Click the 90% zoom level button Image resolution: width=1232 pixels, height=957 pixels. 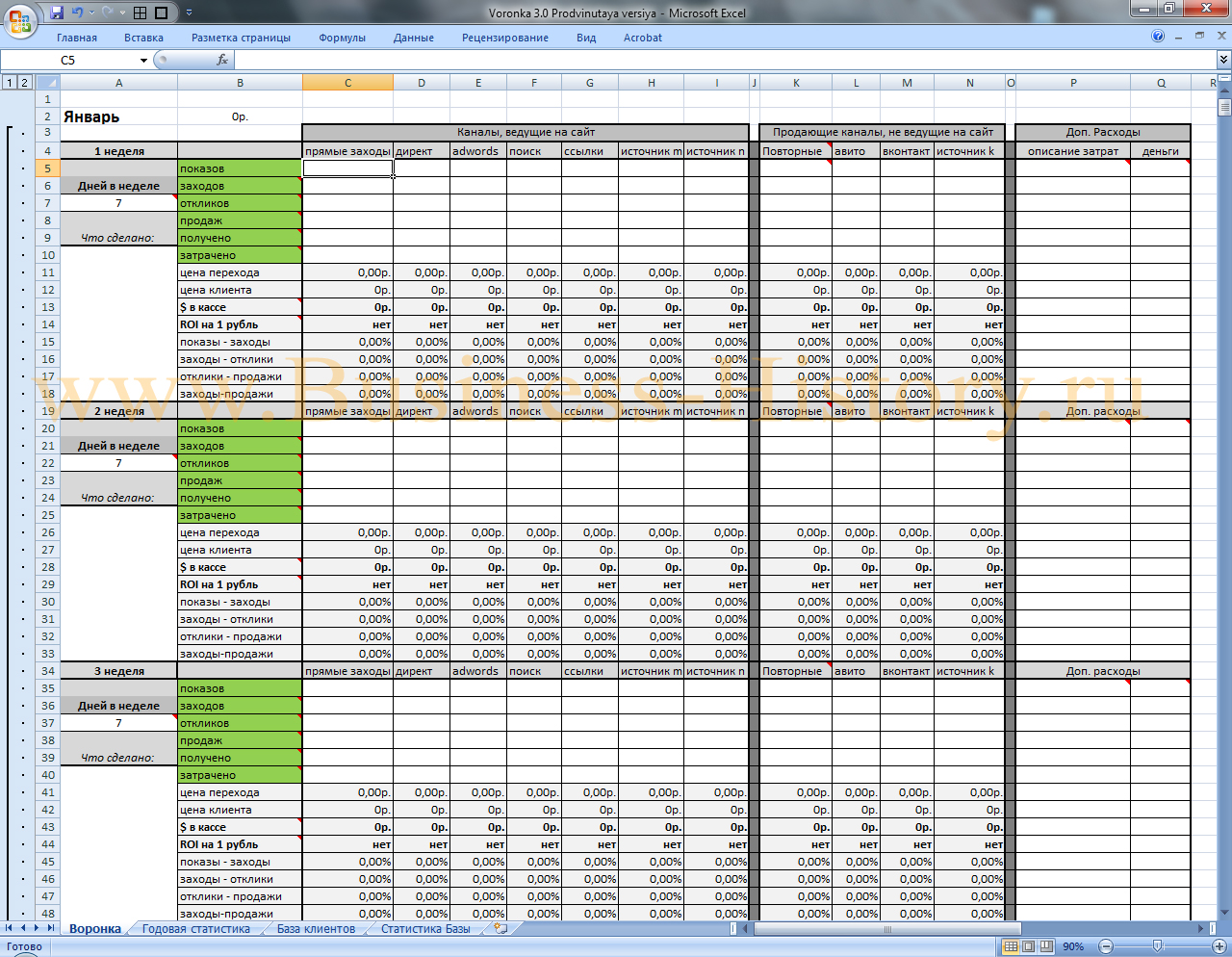pyautogui.click(x=1073, y=946)
